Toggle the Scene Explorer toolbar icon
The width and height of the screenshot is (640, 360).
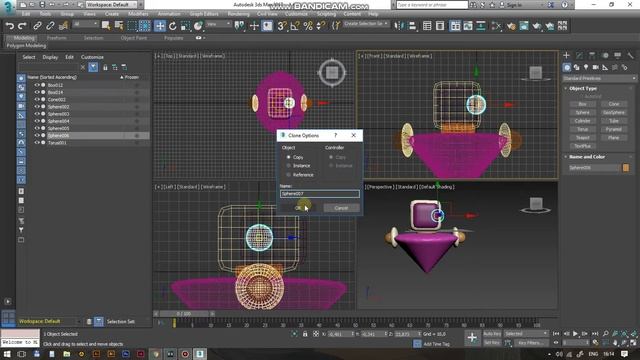point(427,26)
